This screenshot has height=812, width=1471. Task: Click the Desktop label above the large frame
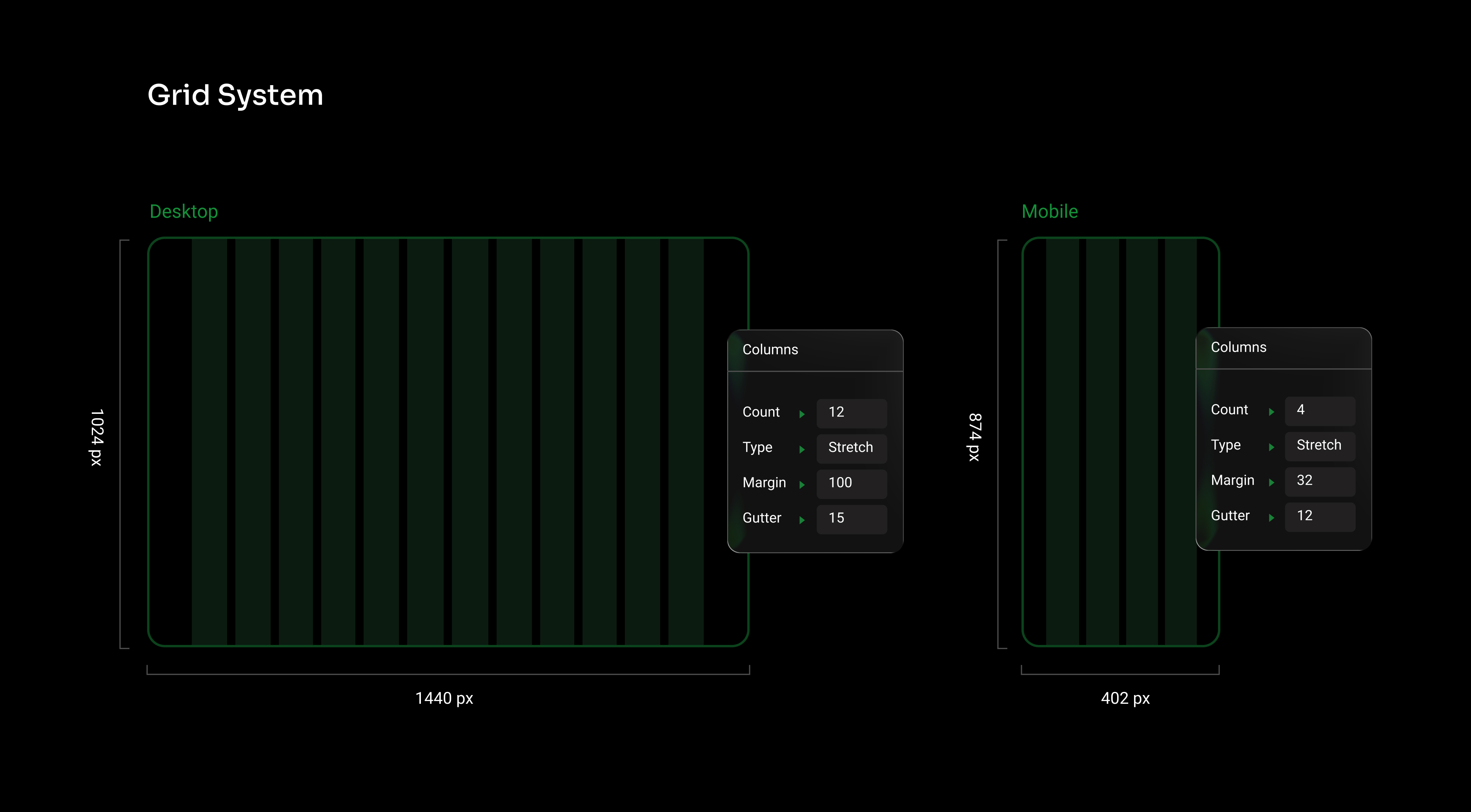tap(183, 212)
